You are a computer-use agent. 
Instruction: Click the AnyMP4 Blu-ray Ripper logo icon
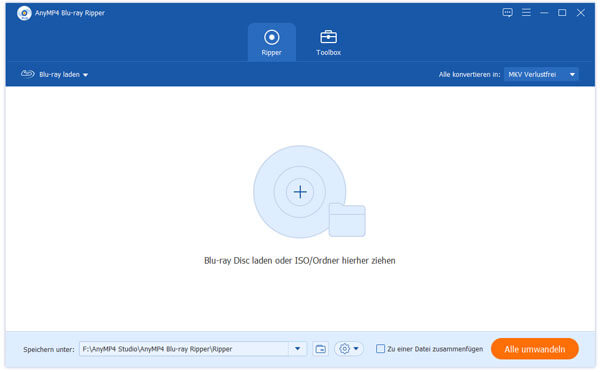point(24,13)
